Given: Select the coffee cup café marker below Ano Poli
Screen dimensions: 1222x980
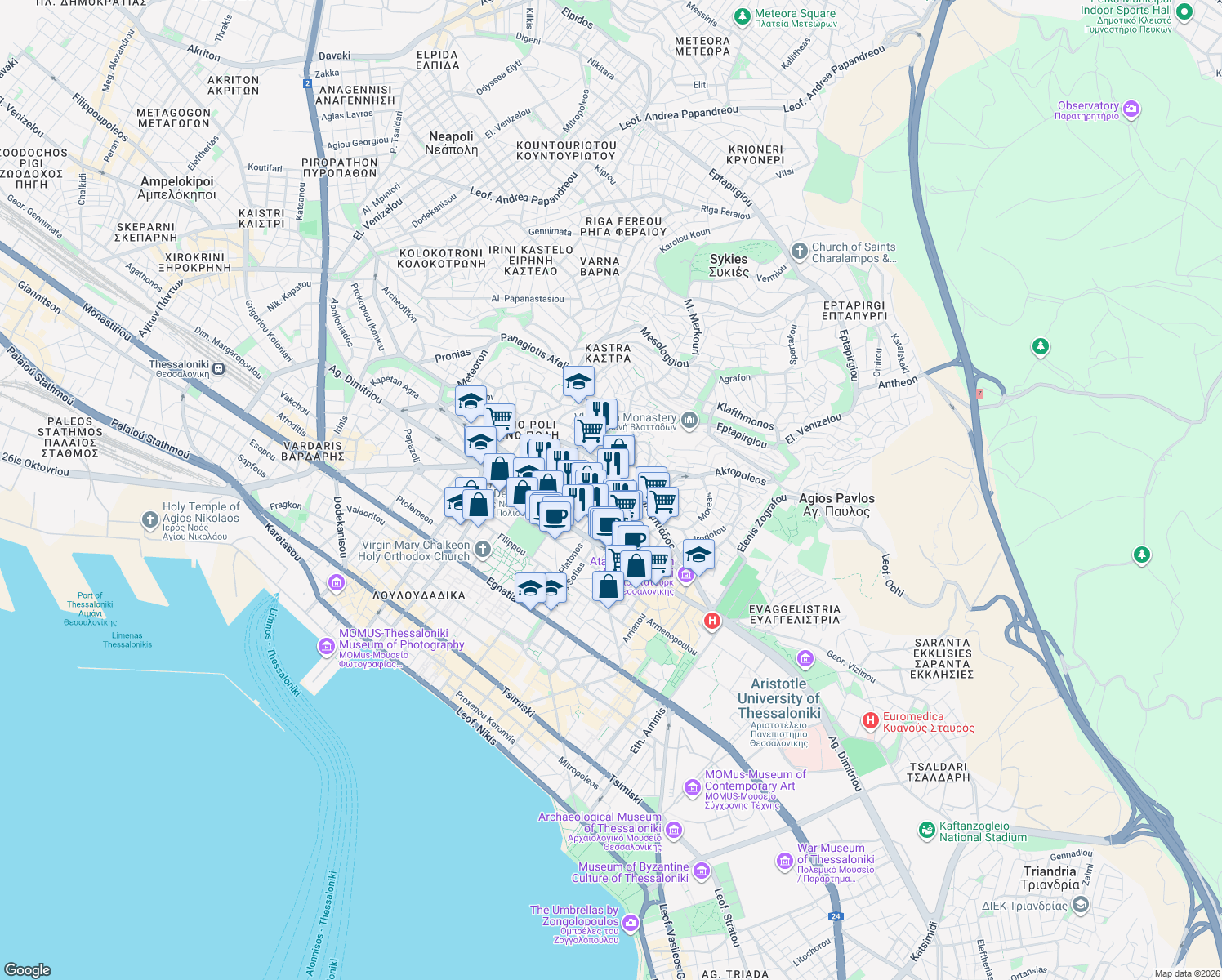Looking at the screenshot, I should (555, 516).
